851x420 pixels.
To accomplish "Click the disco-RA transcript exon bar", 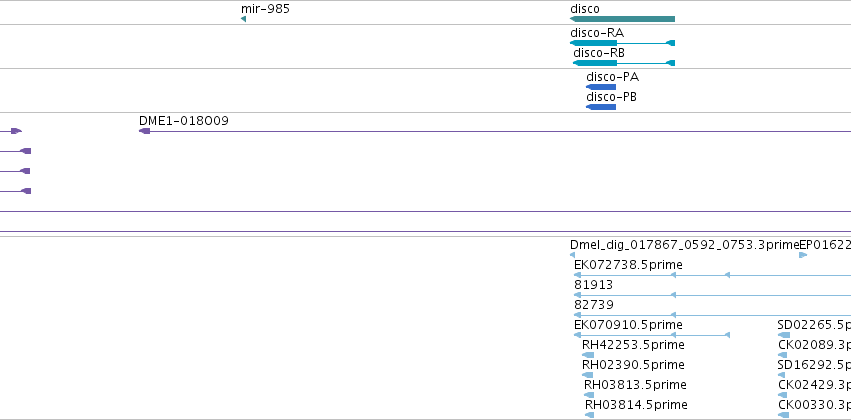I will pyautogui.click(x=593, y=43).
